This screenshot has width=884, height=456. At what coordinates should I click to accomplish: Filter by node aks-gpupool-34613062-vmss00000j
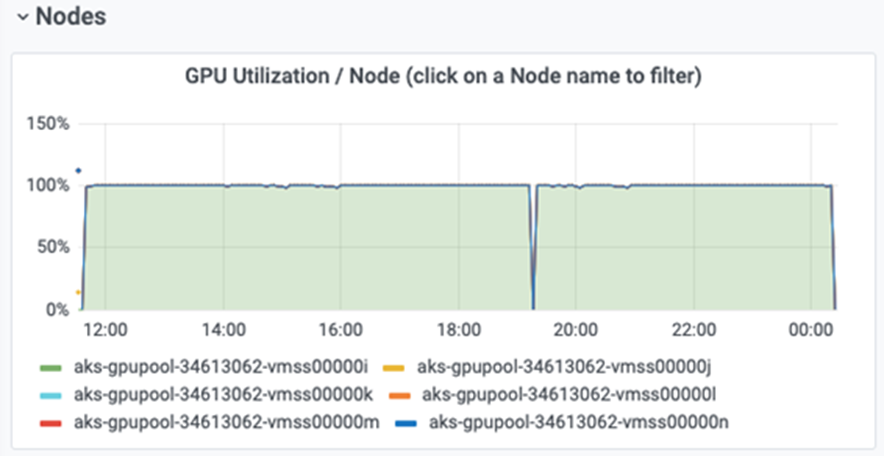(564, 368)
